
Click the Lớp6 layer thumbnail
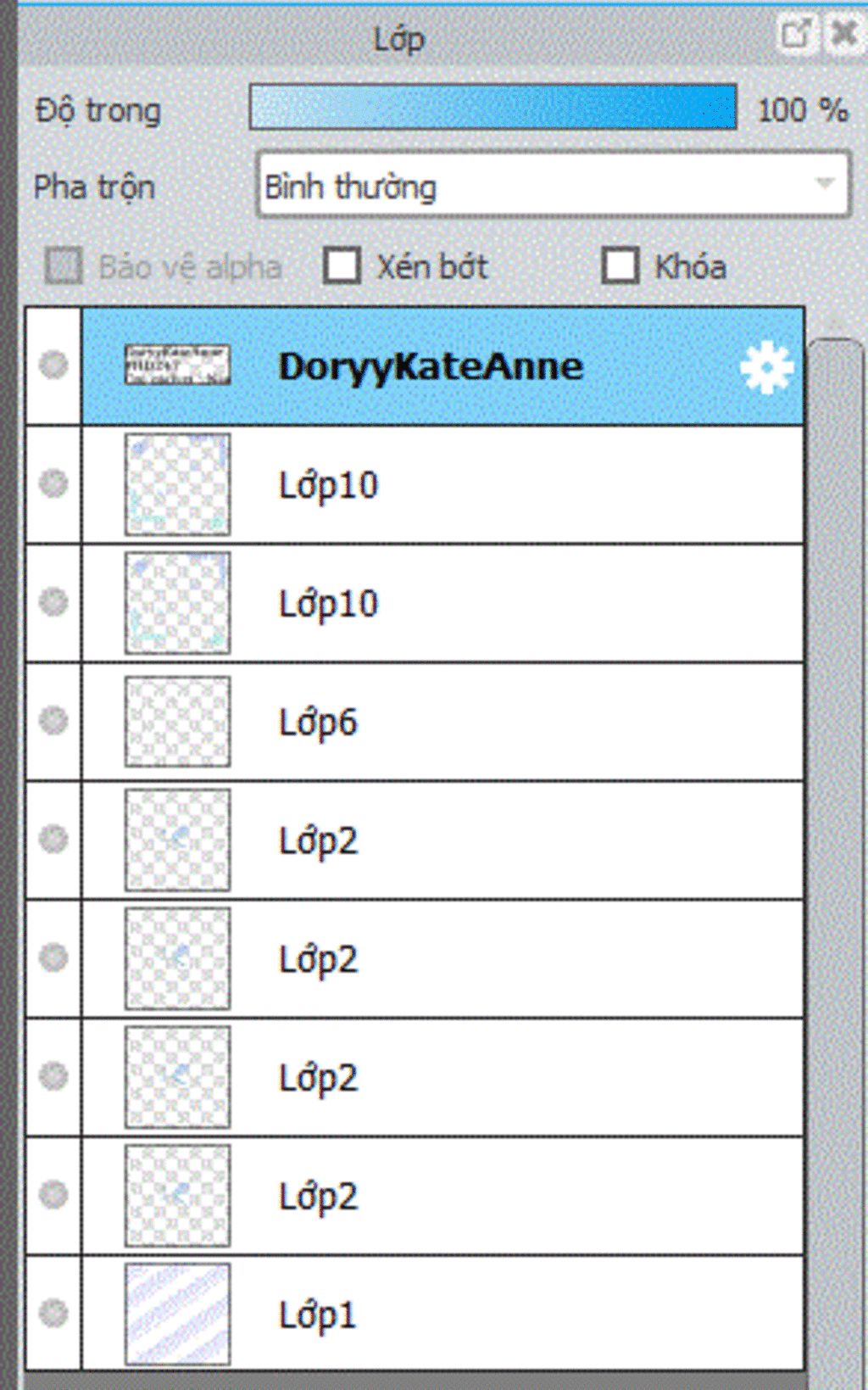click(177, 722)
